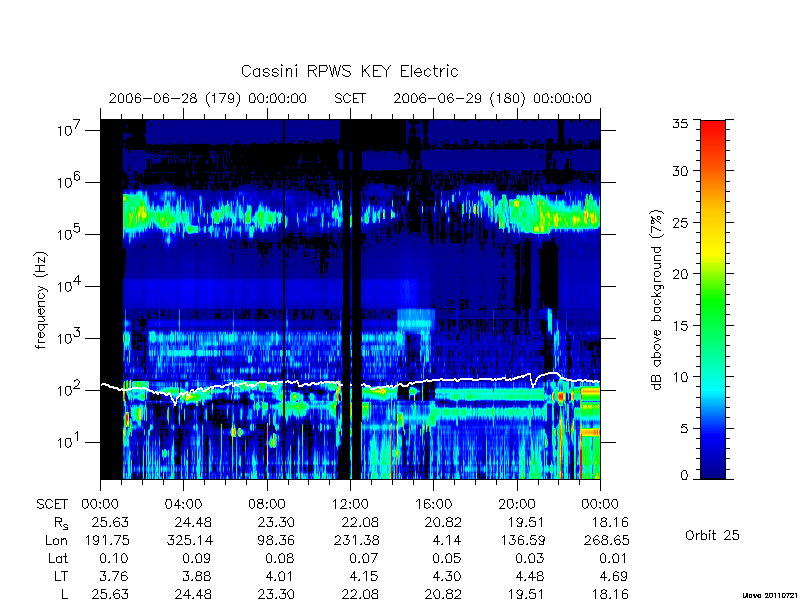Click Rs value 20.82
This screenshot has height=600, width=800.
pyautogui.click(x=443, y=522)
